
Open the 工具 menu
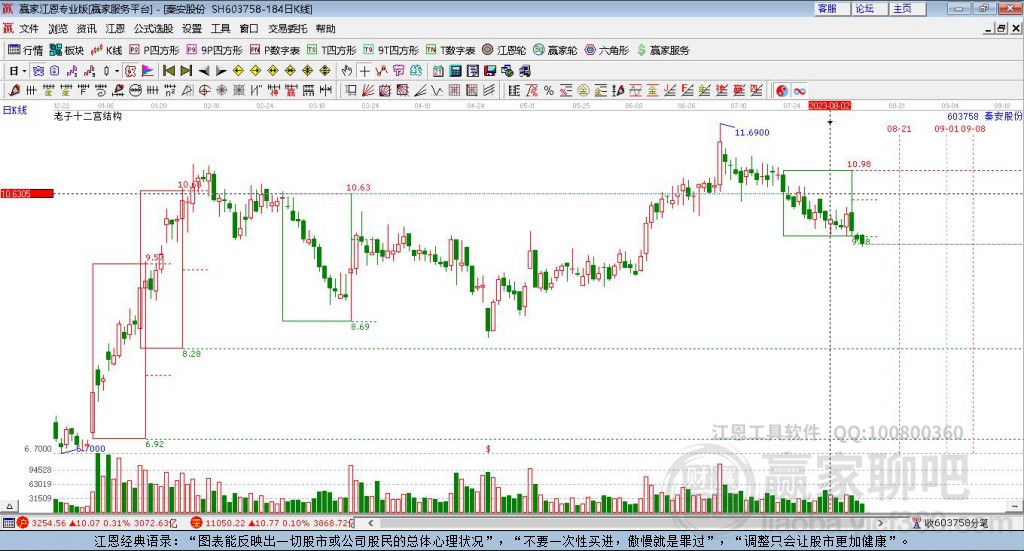pyautogui.click(x=220, y=29)
